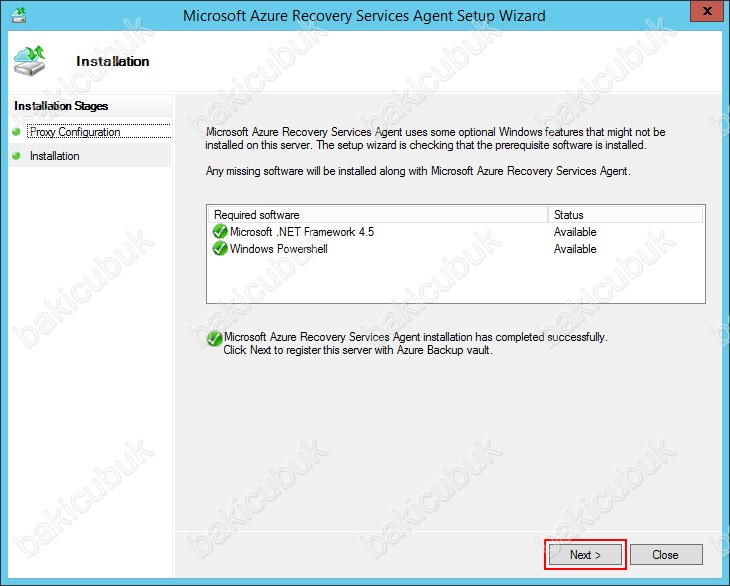Click Available status for .NET Framework 4.5
Viewport: 730px width, 586px height.
coord(575,232)
